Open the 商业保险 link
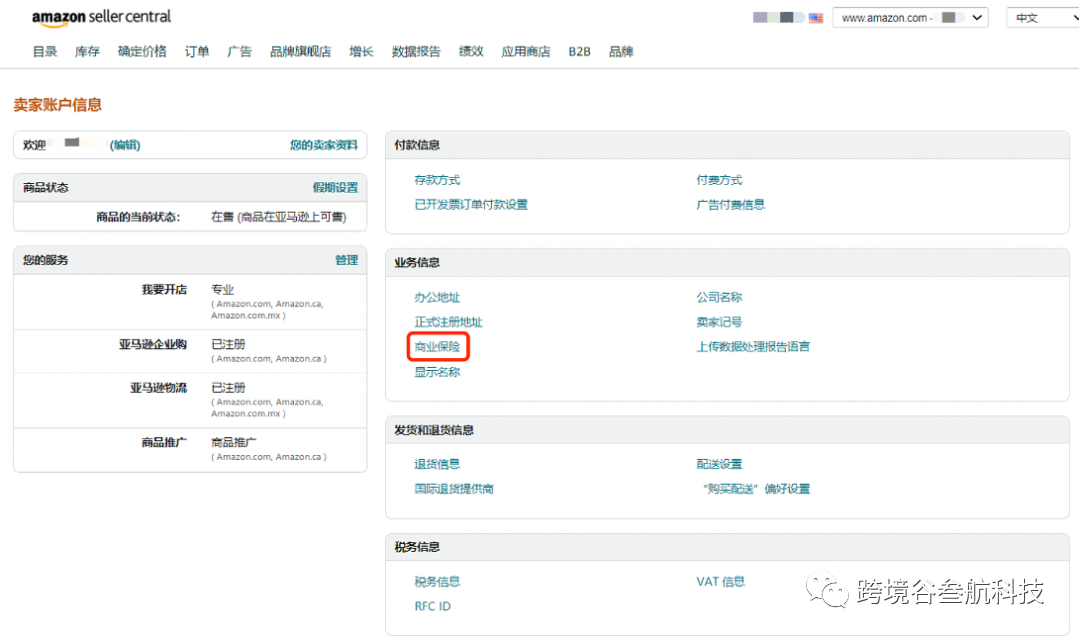1080x640 pixels. 437,346
